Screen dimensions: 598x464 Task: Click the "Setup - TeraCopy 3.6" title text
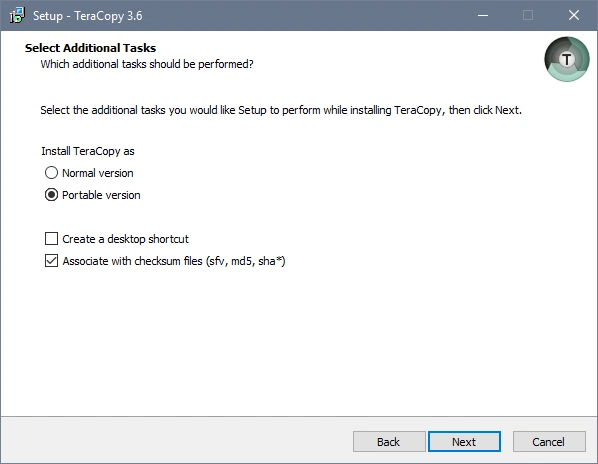[x=88, y=16]
